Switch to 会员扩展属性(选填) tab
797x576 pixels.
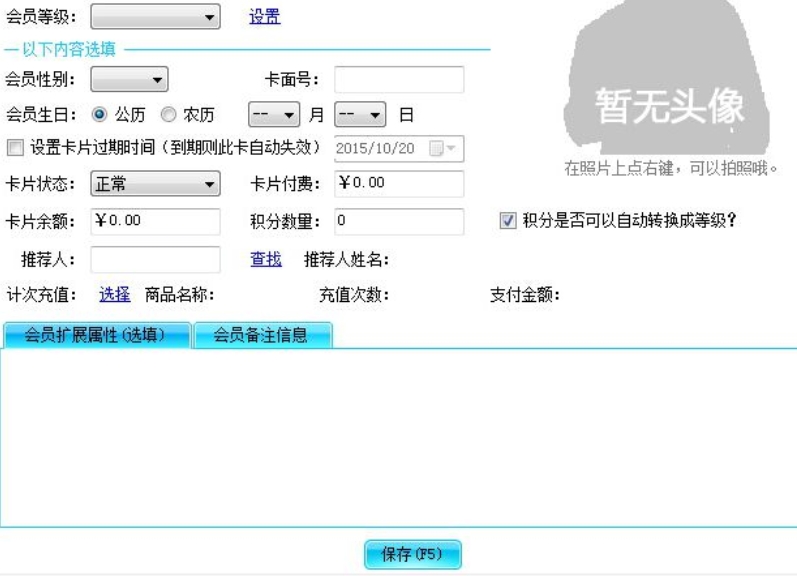click(x=97, y=336)
